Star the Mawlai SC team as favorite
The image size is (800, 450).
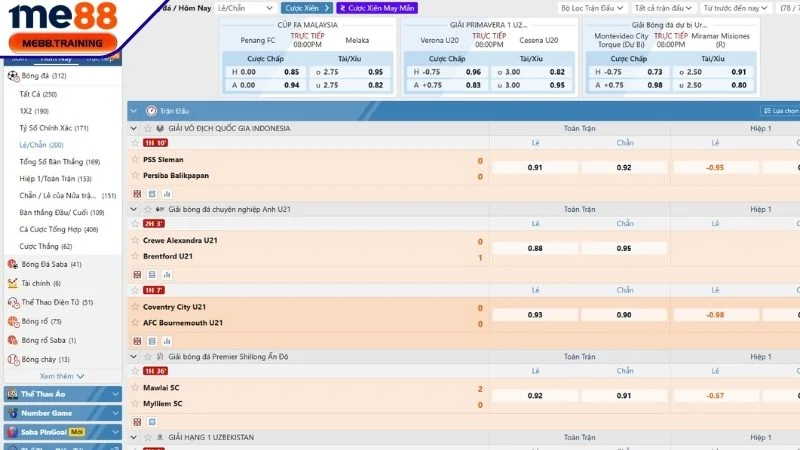(x=135, y=388)
